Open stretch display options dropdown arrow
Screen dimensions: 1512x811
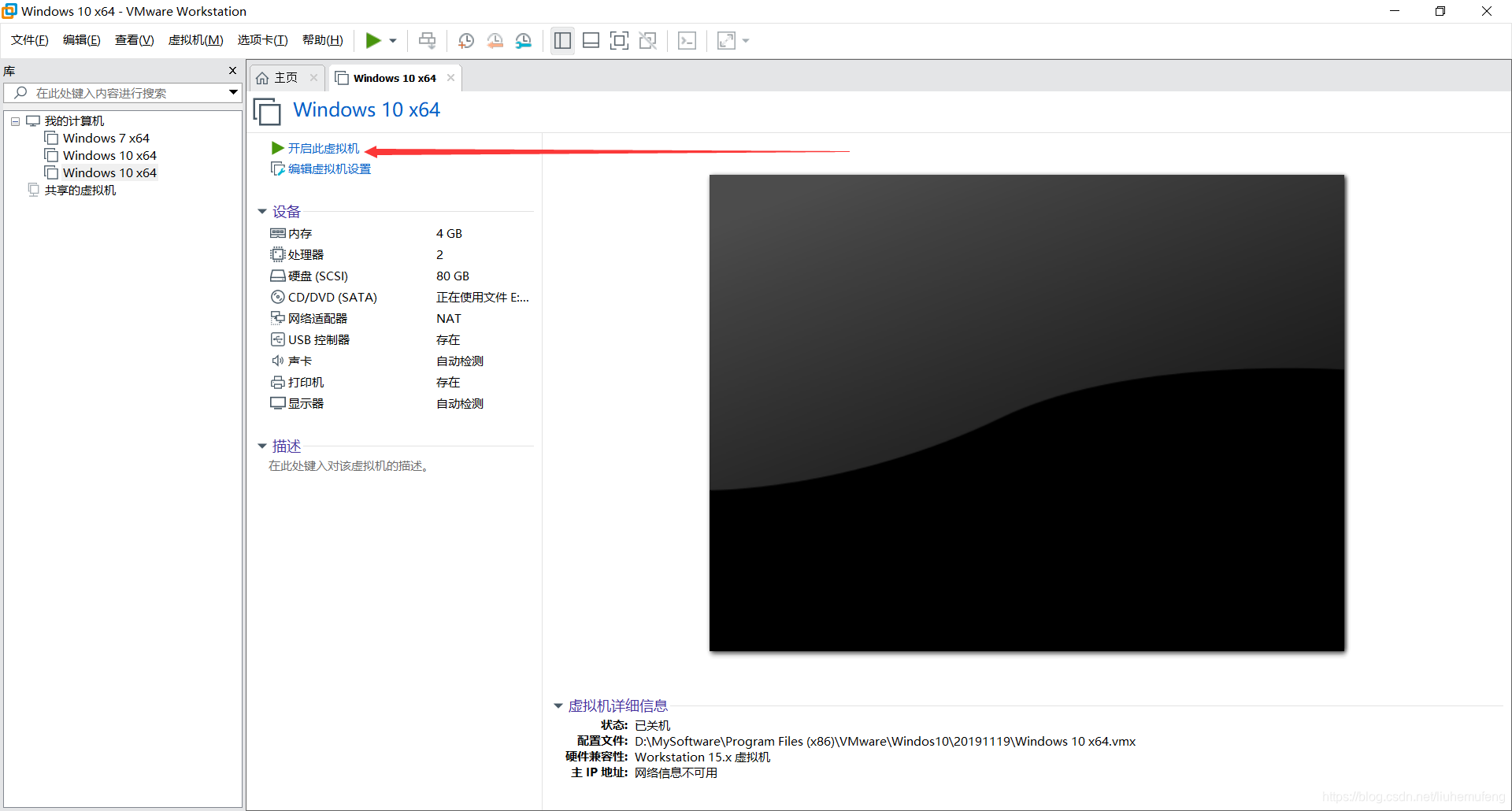click(x=746, y=41)
